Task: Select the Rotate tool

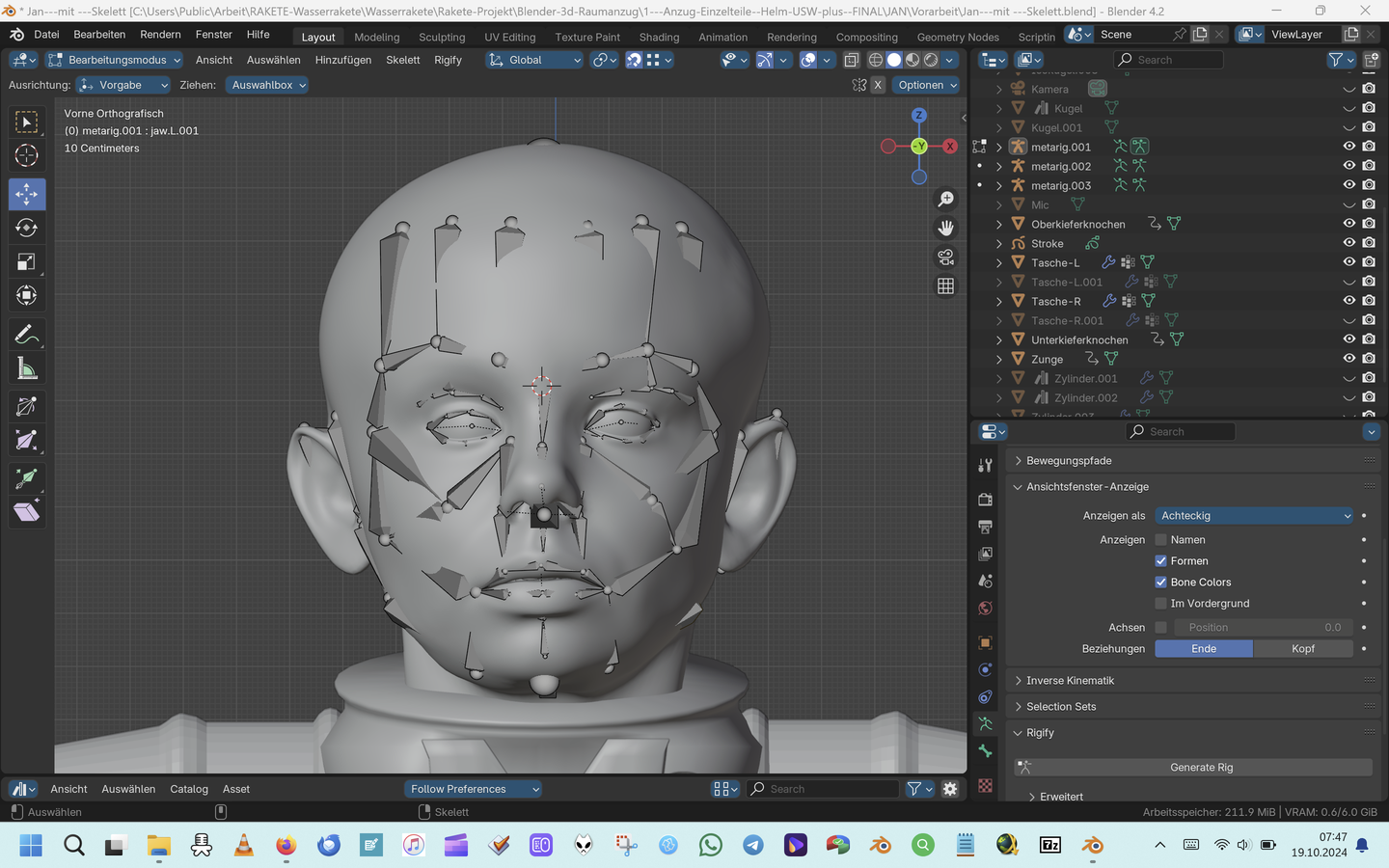Action: (27, 228)
